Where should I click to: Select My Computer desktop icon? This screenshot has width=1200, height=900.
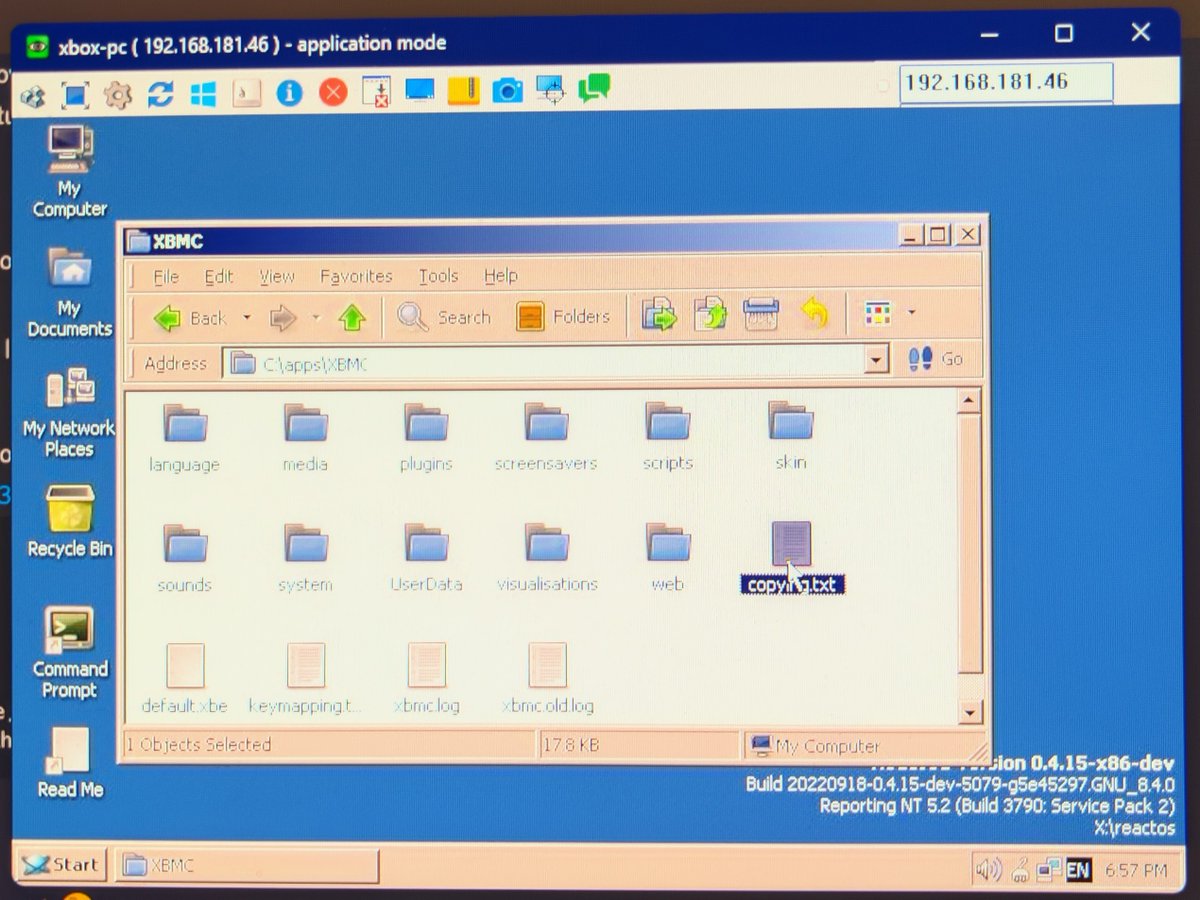pos(69,171)
